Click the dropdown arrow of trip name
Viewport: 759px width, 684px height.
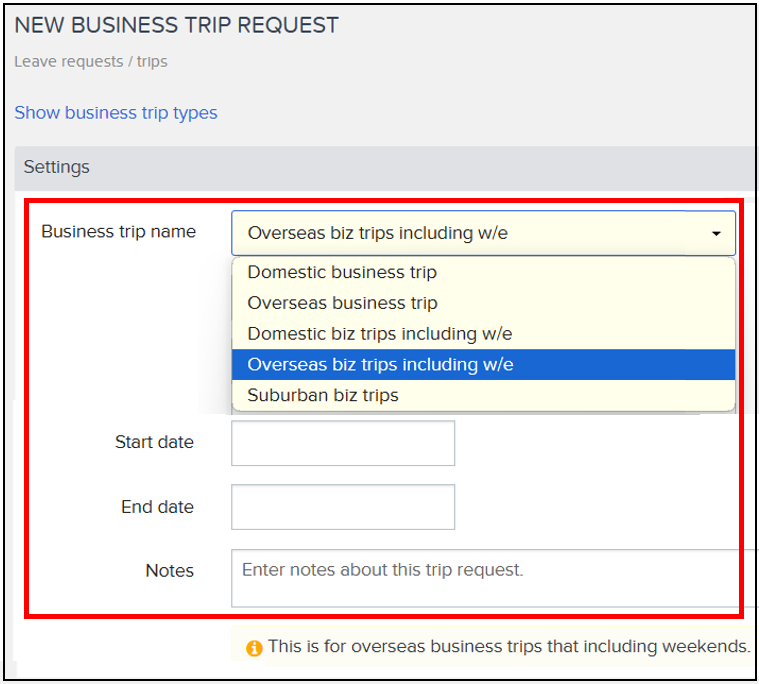[x=716, y=233]
